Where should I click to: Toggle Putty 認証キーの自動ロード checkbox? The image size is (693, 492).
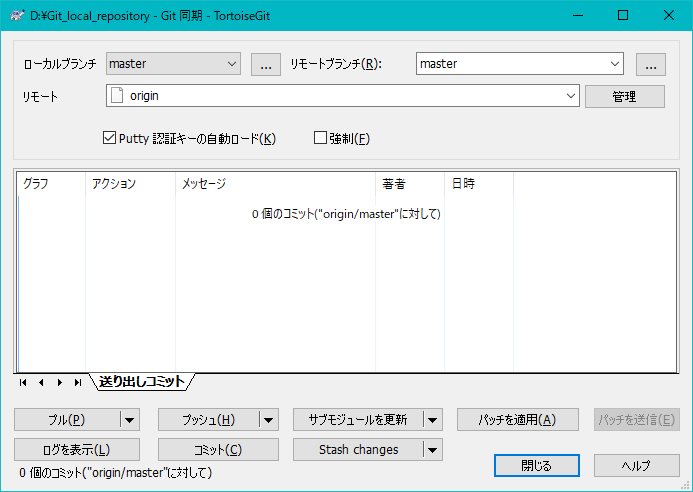point(109,138)
